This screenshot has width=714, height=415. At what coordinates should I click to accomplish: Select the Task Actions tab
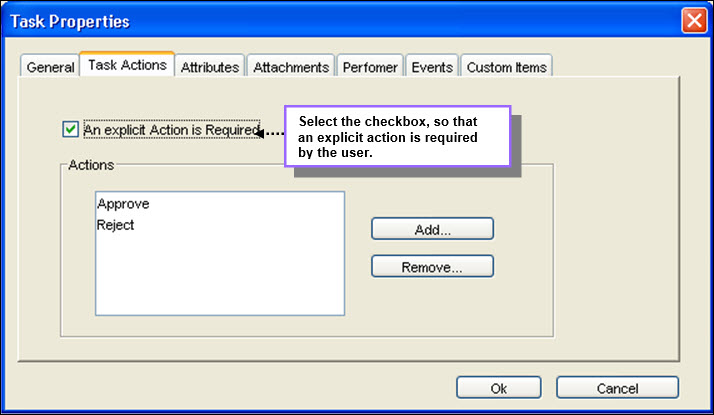pos(127,65)
